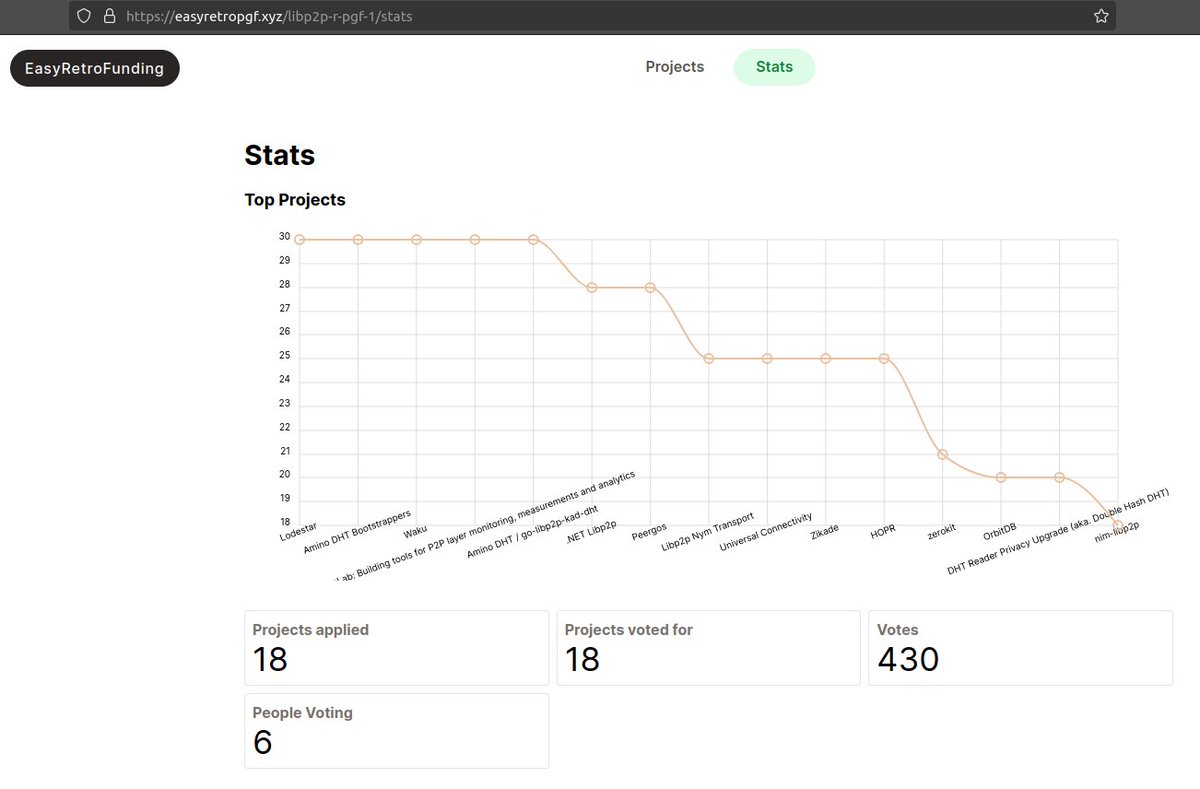Click the Amino DHT Bootstrappers data point
Screen dimensions: 1200x789
[x=358, y=240]
